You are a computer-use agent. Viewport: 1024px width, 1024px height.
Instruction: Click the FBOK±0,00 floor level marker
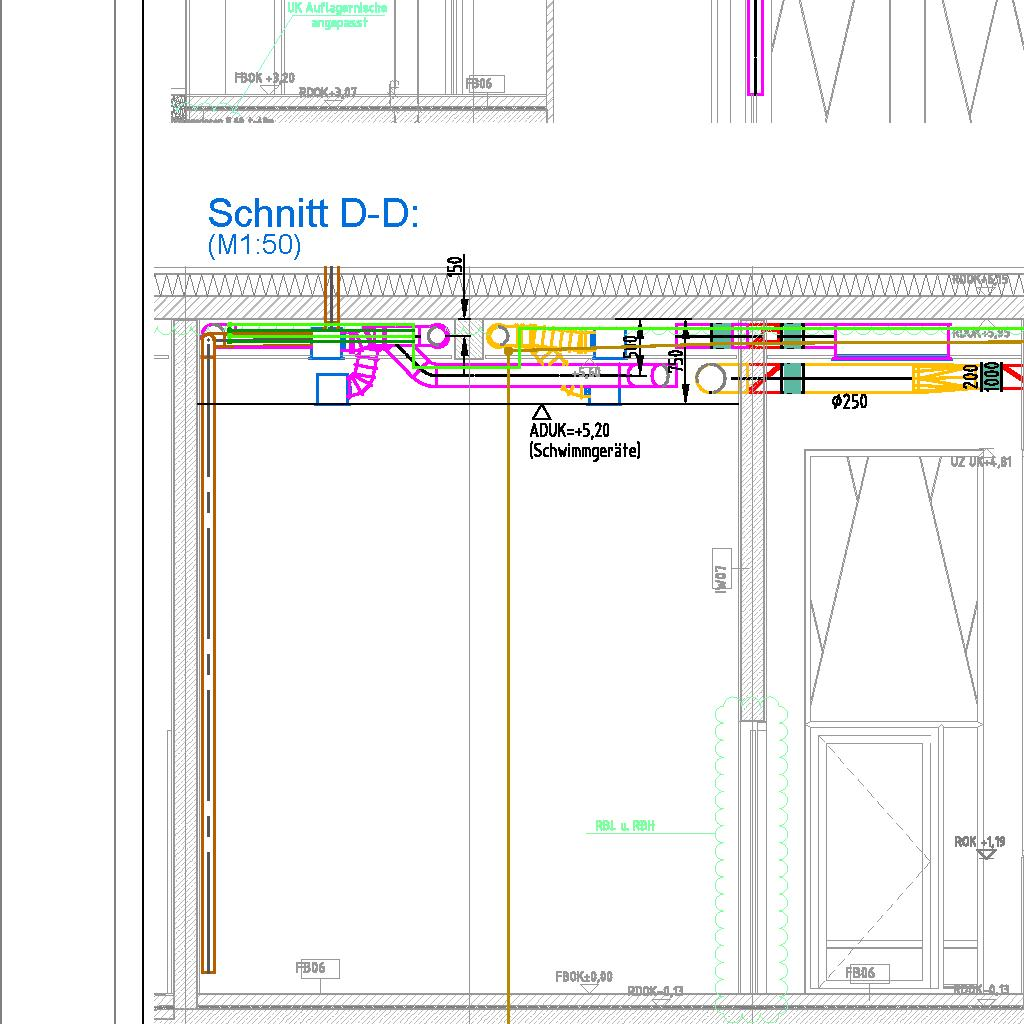tap(584, 977)
